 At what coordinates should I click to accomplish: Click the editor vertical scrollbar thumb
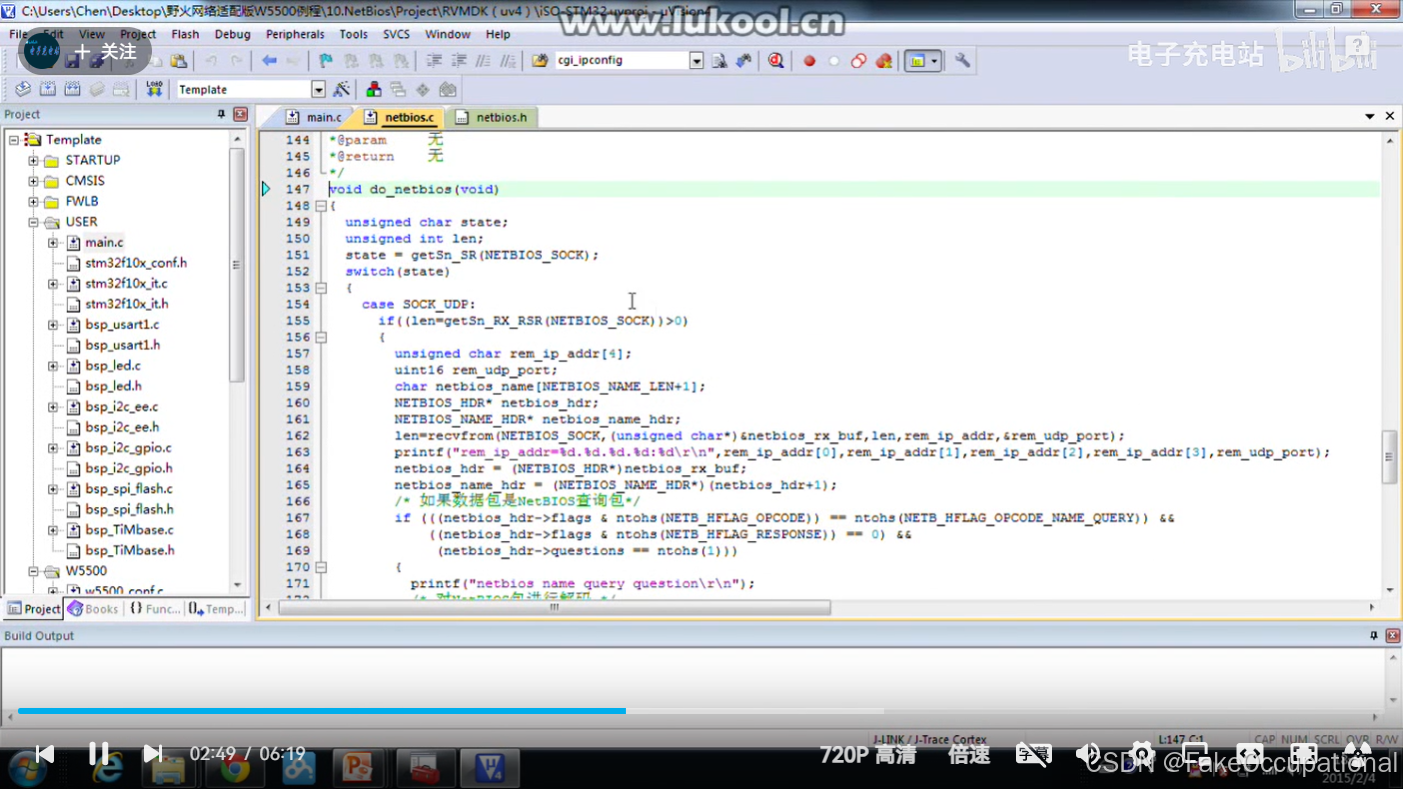1389,457
